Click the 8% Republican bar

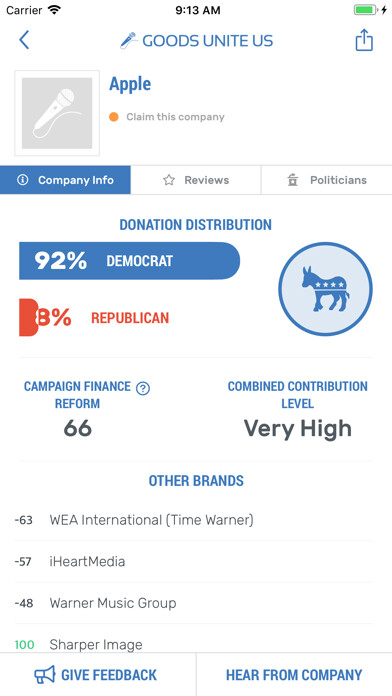(28, 317)
